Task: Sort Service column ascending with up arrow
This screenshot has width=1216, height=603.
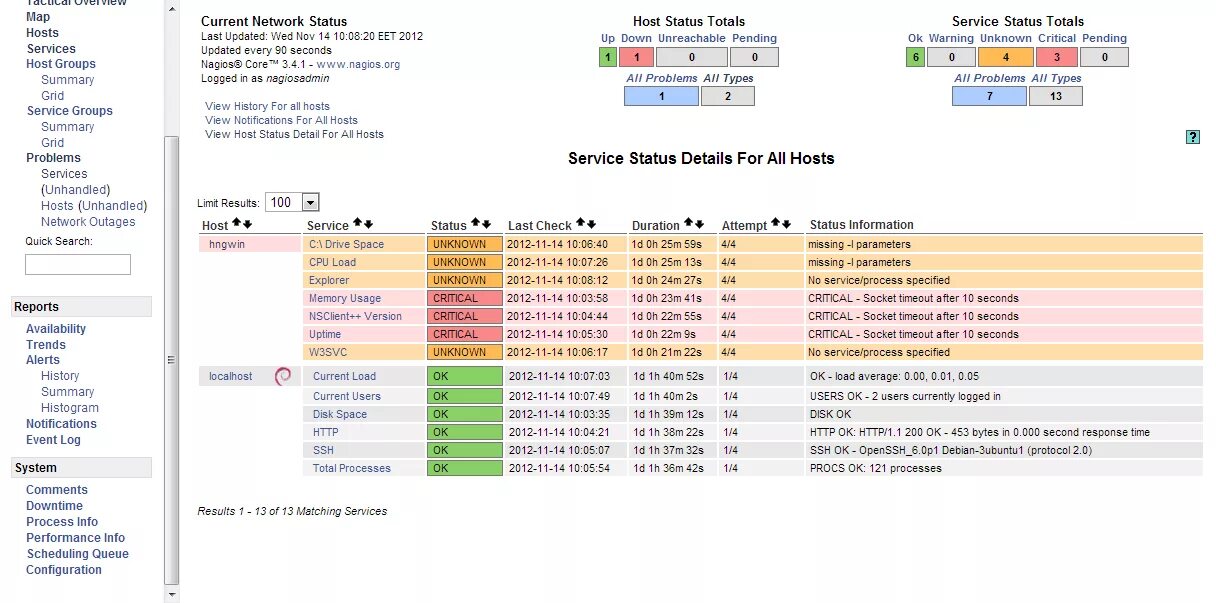Action: click(x=356, y=224)
